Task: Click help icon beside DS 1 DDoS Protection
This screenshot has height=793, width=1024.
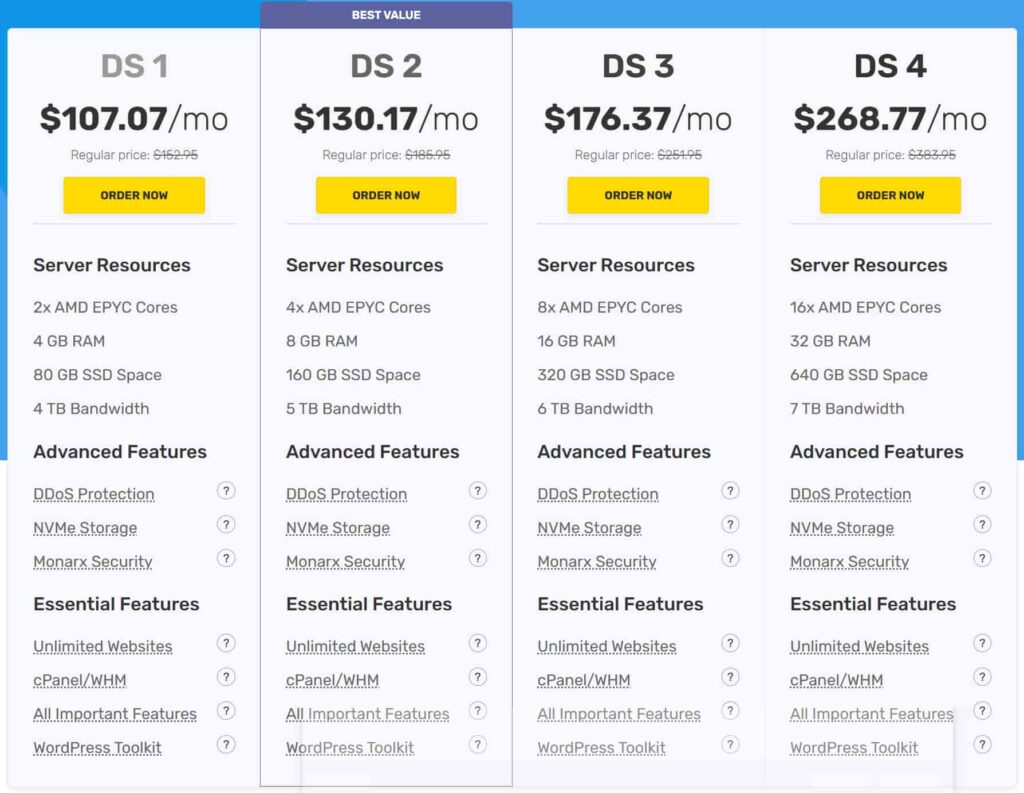Action: tap(226, 491)
